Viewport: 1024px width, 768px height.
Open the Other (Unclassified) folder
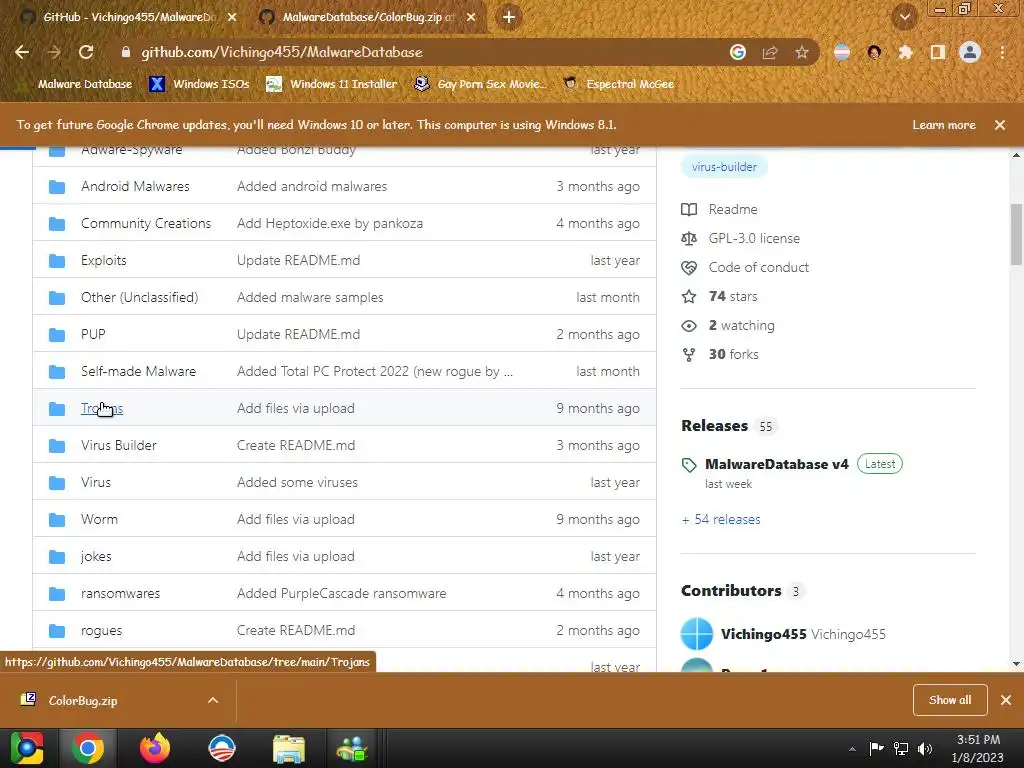(x=139, y=298)
